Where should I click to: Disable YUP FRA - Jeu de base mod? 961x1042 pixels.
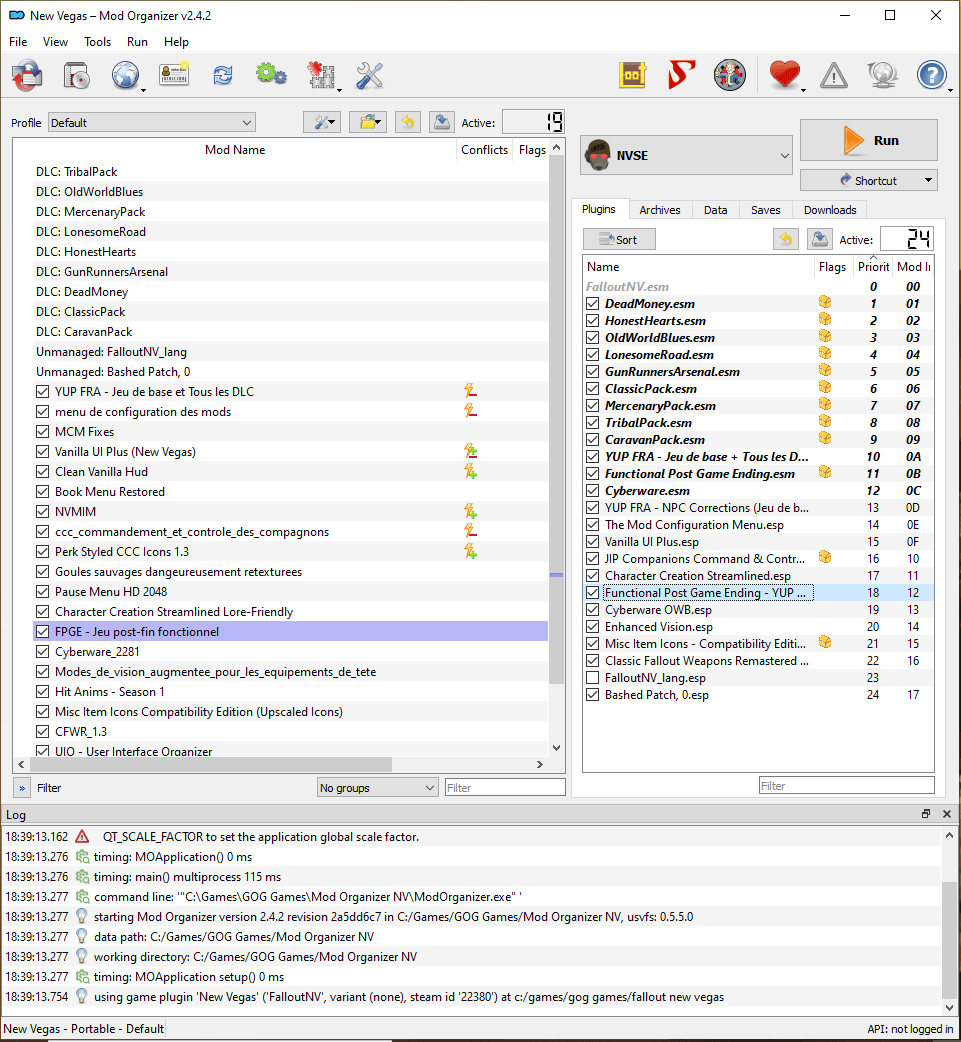tap(43, 391)
